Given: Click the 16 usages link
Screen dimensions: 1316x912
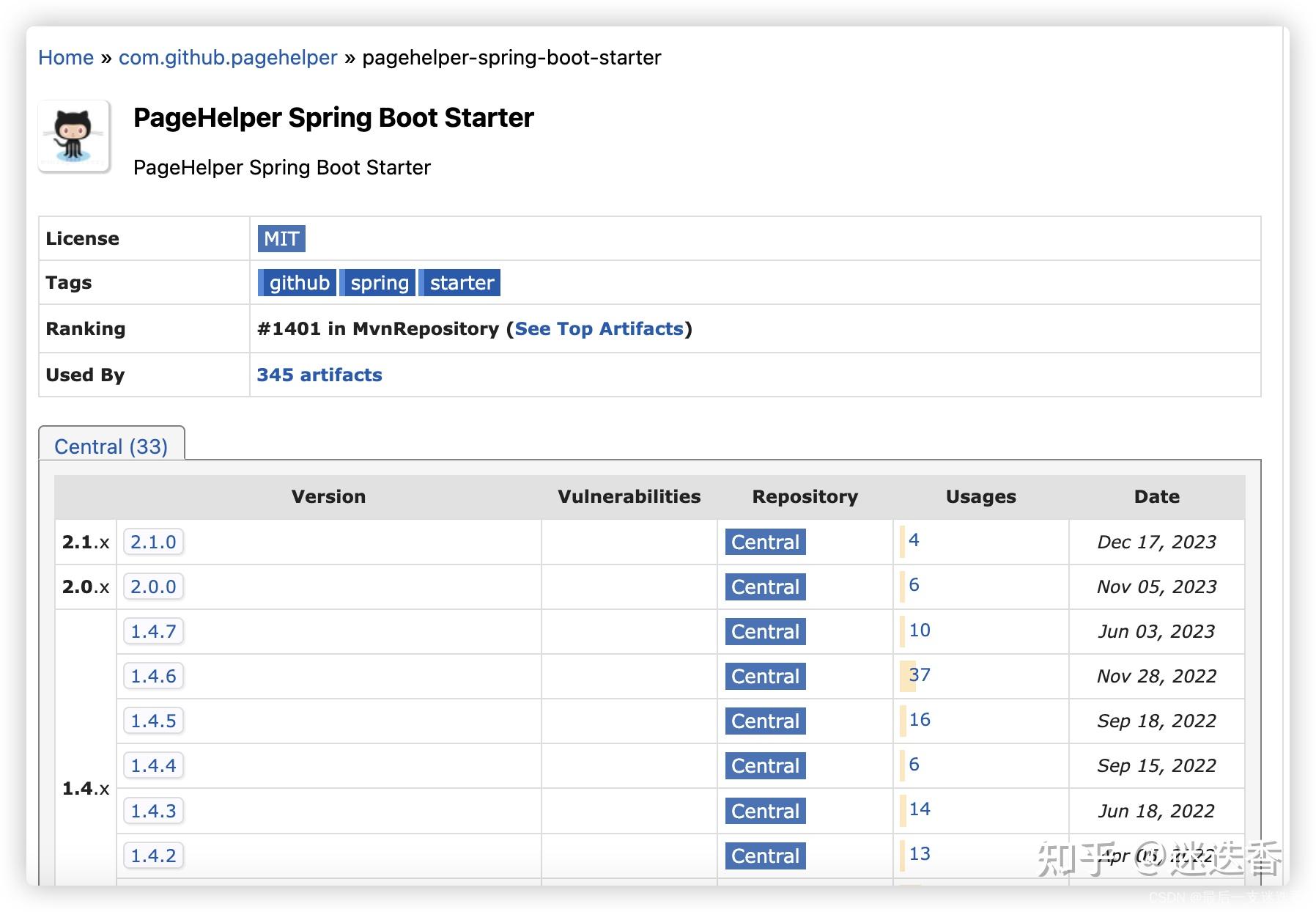Looking at the screenshot, I should tap(919, 719).
